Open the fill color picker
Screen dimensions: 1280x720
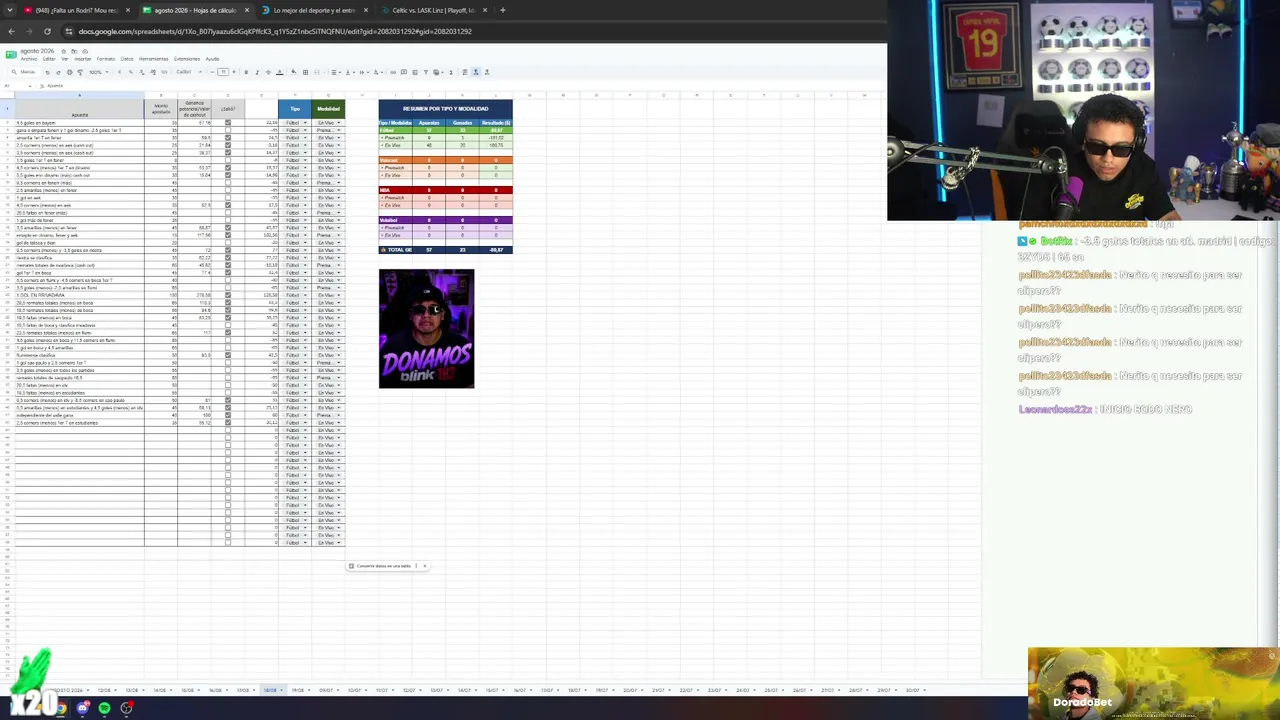pos(294,72)
